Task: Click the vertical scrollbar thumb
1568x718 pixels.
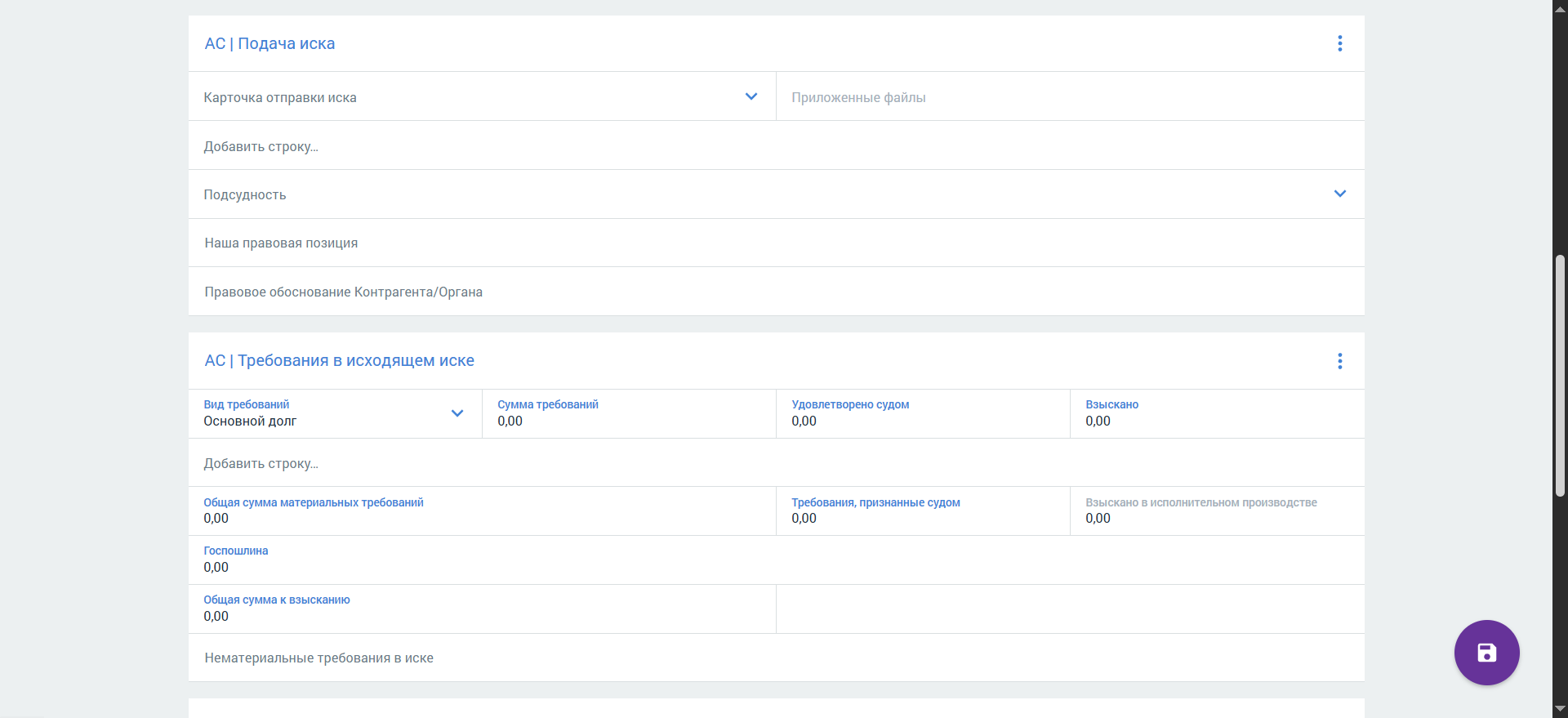Action: pos(1560,376)
